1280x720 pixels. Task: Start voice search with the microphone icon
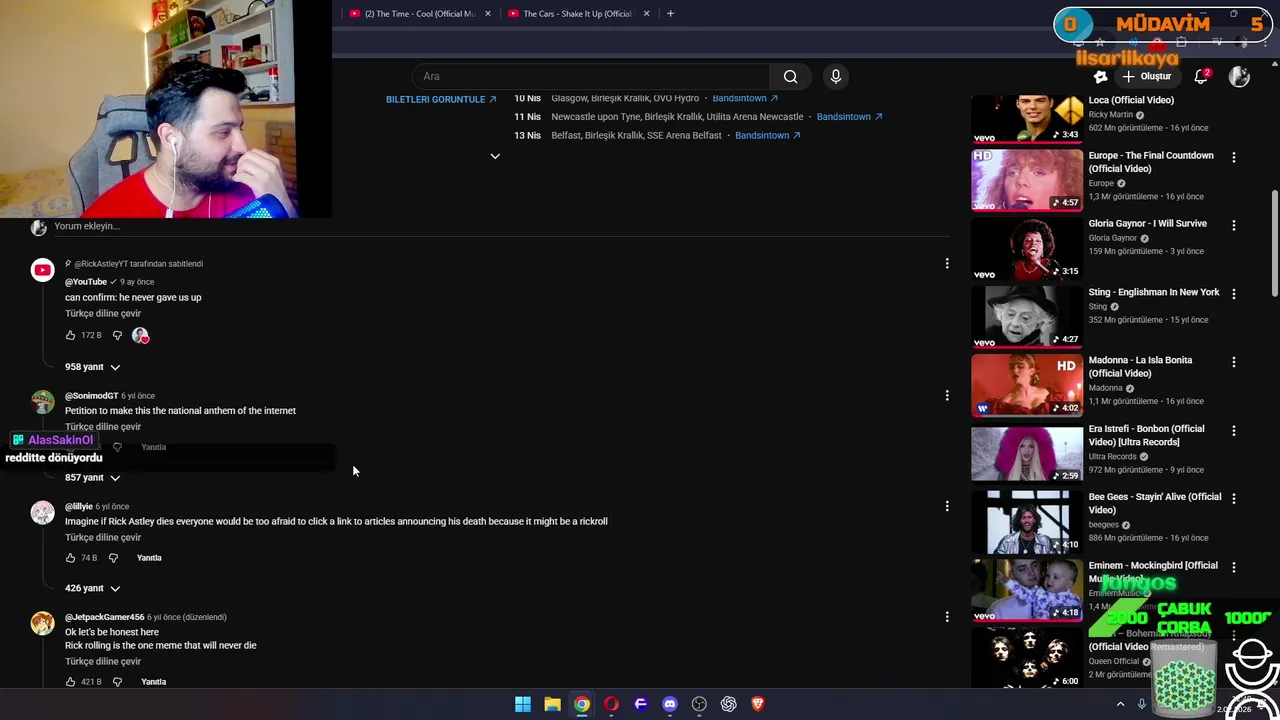pyautogui.click(x=836, y=76)
